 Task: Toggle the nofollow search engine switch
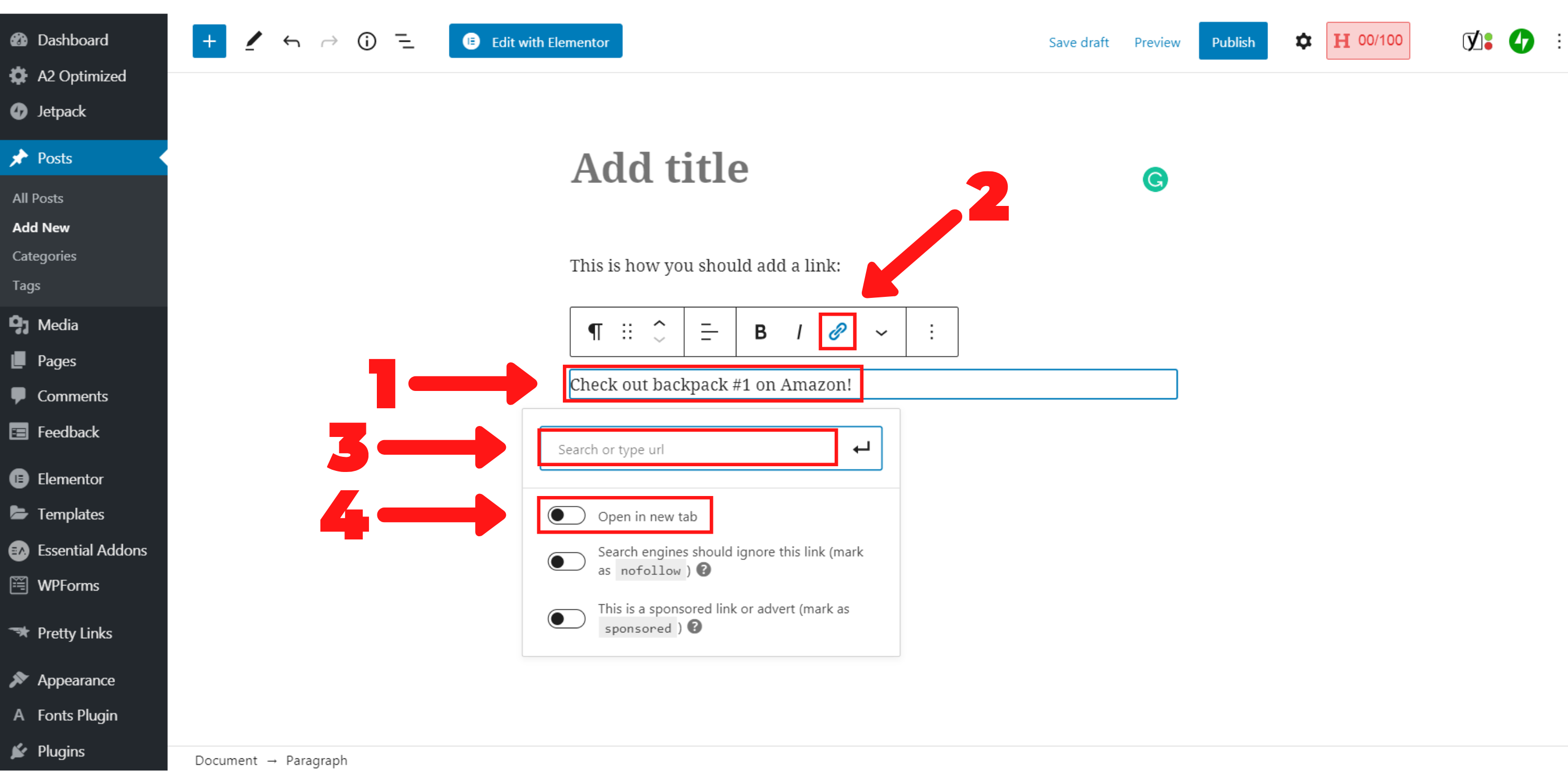pyautogui.click(x=564, y=562)
